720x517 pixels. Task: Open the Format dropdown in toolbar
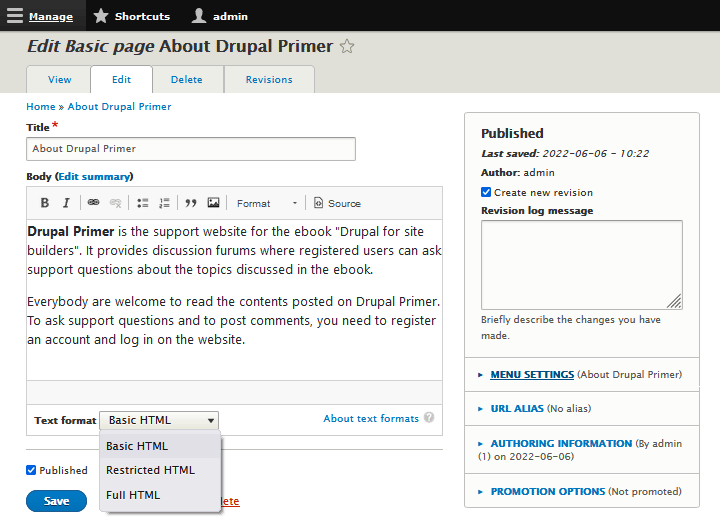point(266,203)
